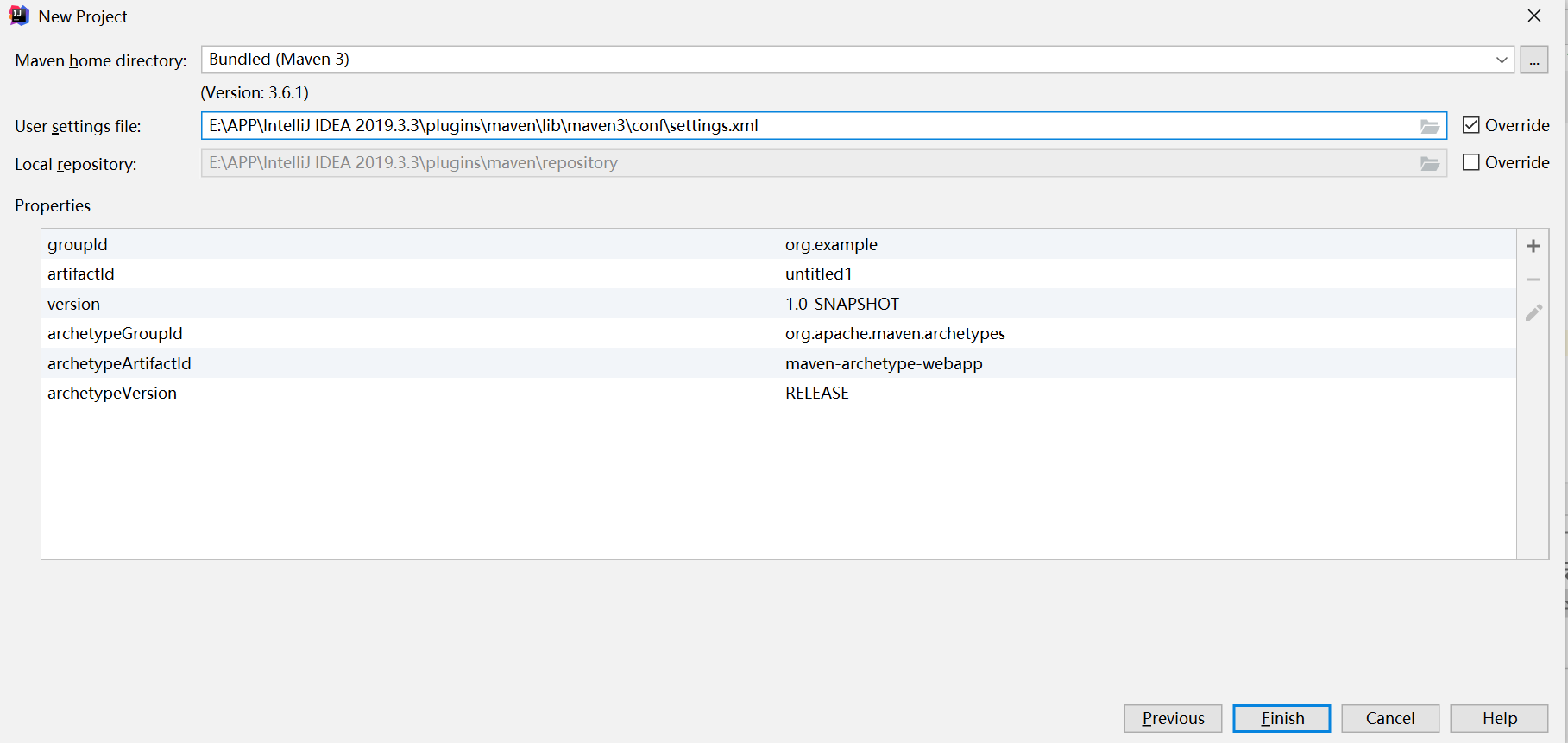Click the Cancel button

pos(1389,718)
